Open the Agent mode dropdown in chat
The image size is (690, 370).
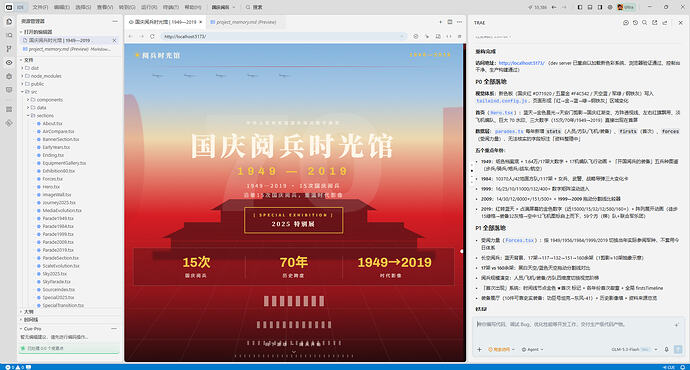[532, 349]
